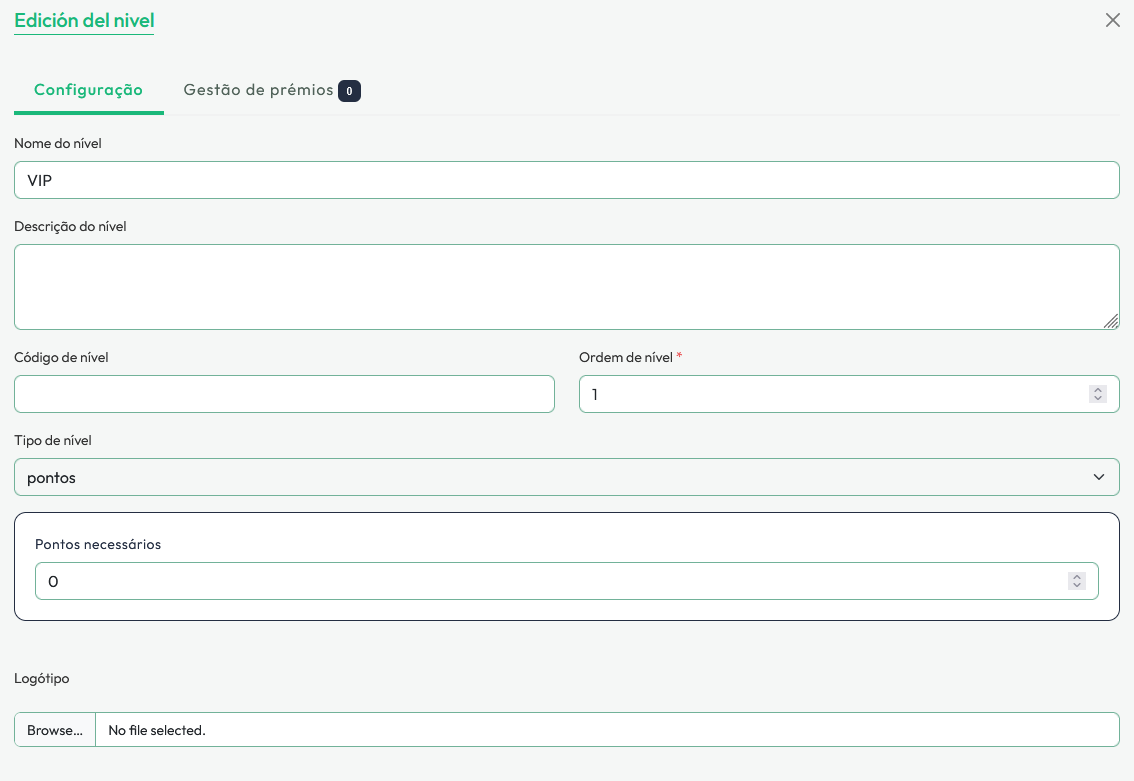Close the Edición del nivel dialog
1134x781 pixels.
(1112, 20)
